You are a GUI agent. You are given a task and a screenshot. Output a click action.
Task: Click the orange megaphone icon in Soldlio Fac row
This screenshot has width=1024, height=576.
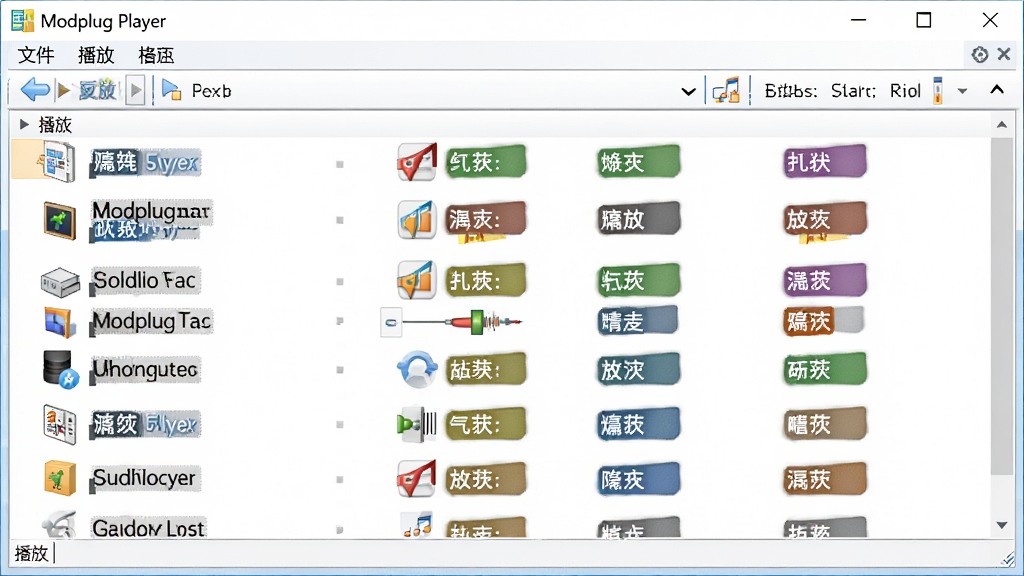pos(417,280)
